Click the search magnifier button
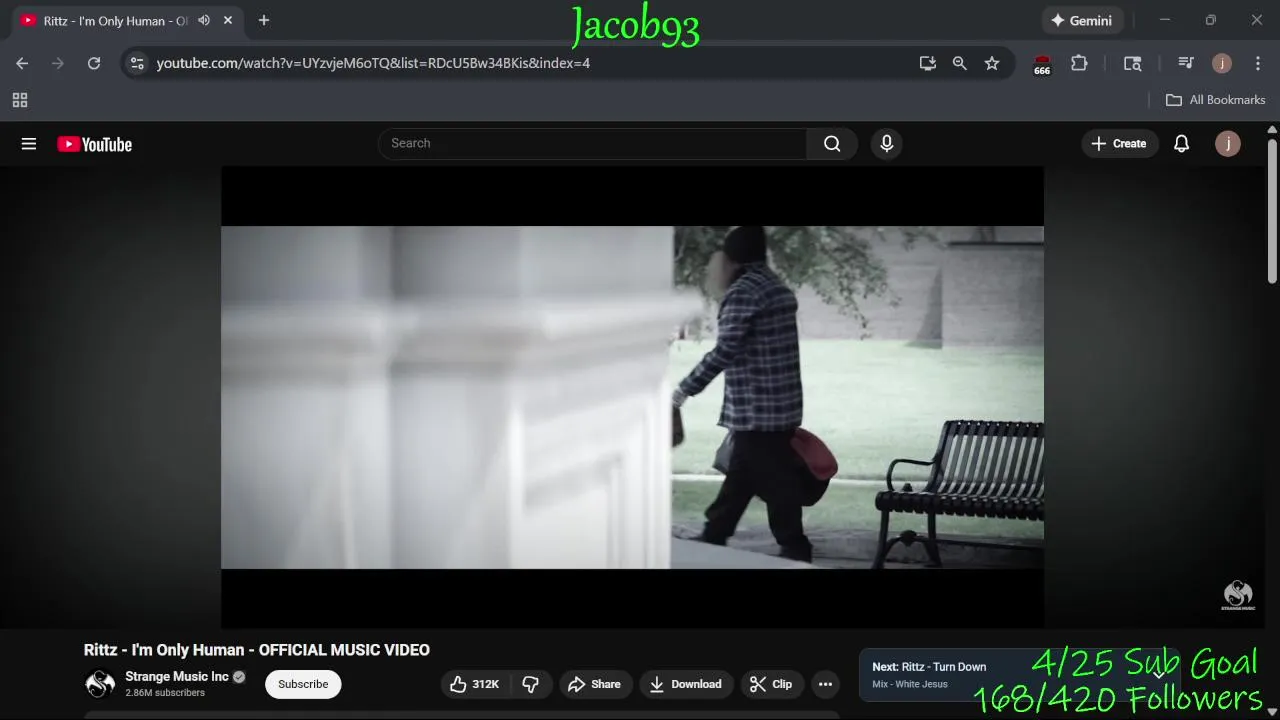Screen dimensions: 1280x720 [832, 143]
